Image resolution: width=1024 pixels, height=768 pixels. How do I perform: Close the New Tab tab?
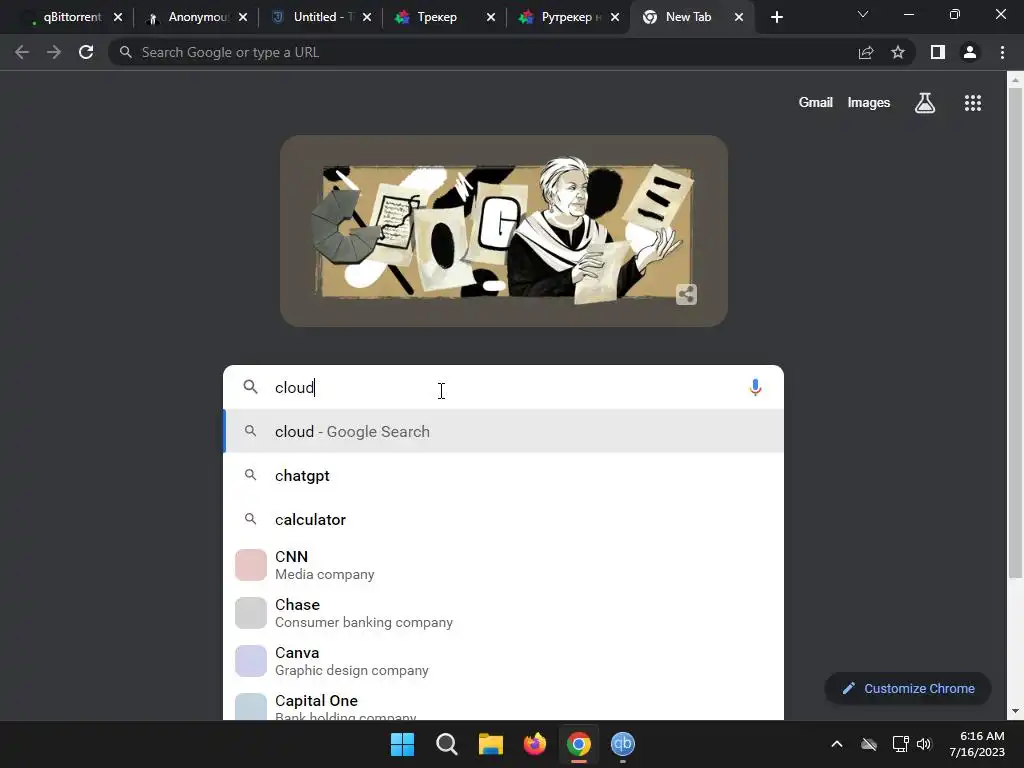coord(739,17)
